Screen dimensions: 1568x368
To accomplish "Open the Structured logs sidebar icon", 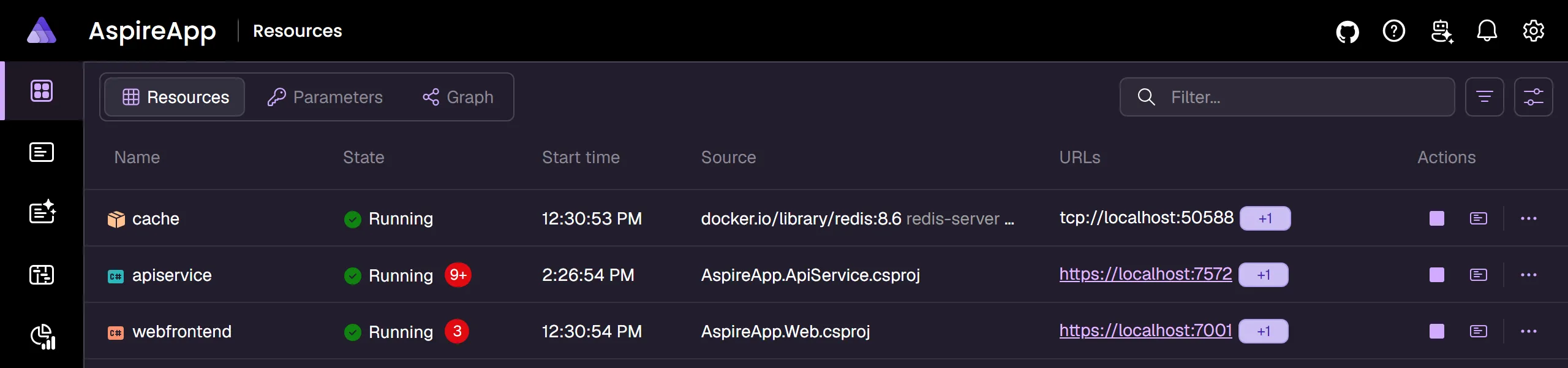I will click(x=42, y=212).
